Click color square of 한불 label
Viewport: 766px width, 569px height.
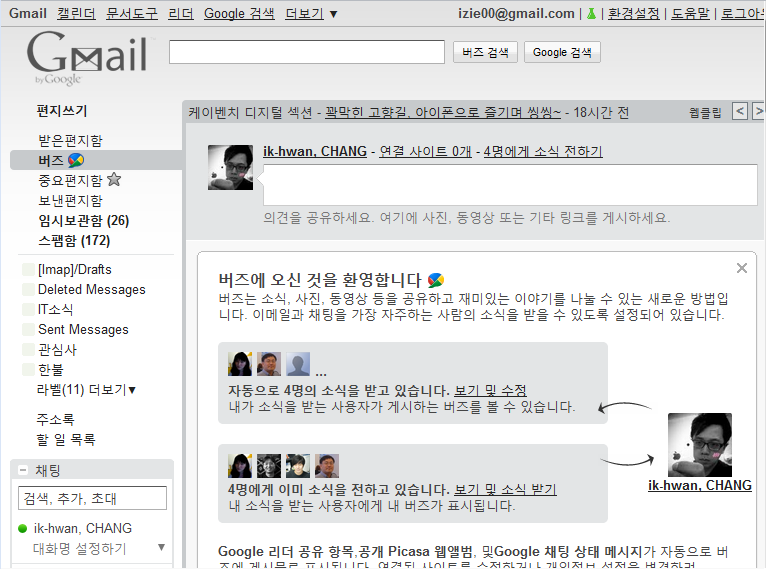click(x=28, y=370)
